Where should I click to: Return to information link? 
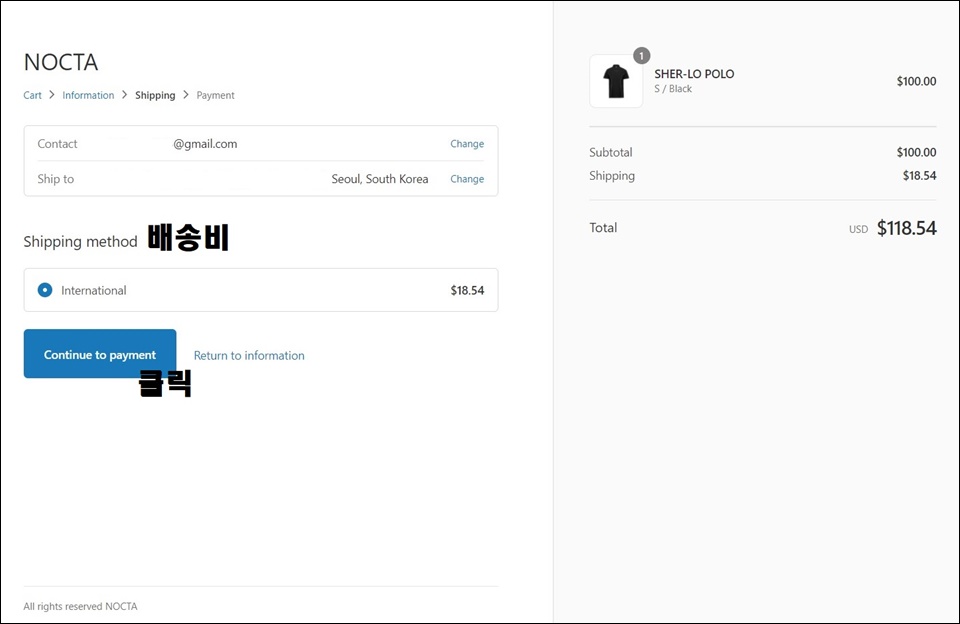point(249,355)
